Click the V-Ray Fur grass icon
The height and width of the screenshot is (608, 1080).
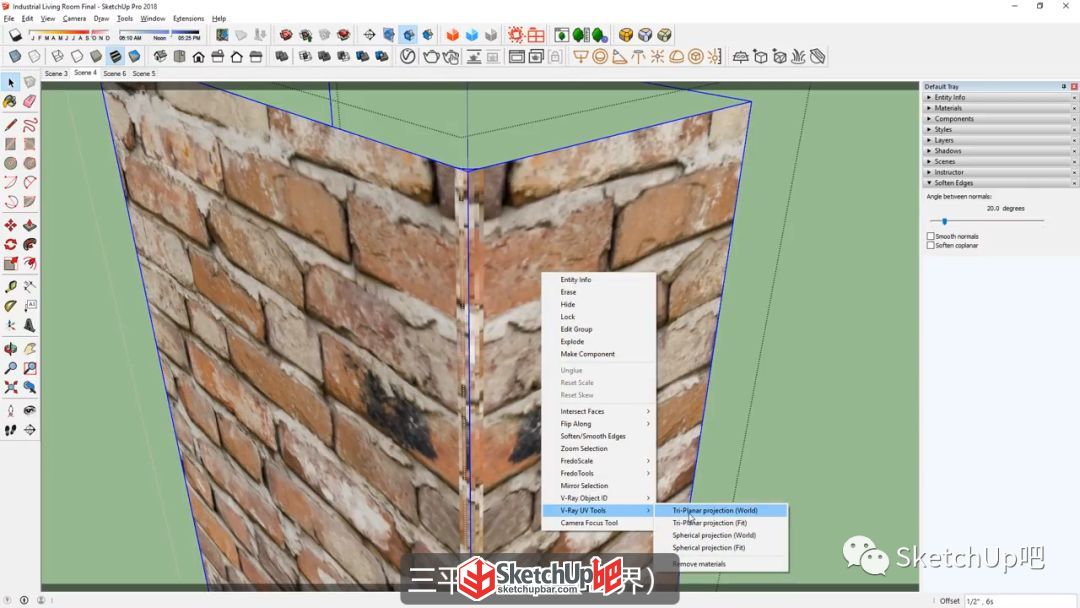click(798, 56)
